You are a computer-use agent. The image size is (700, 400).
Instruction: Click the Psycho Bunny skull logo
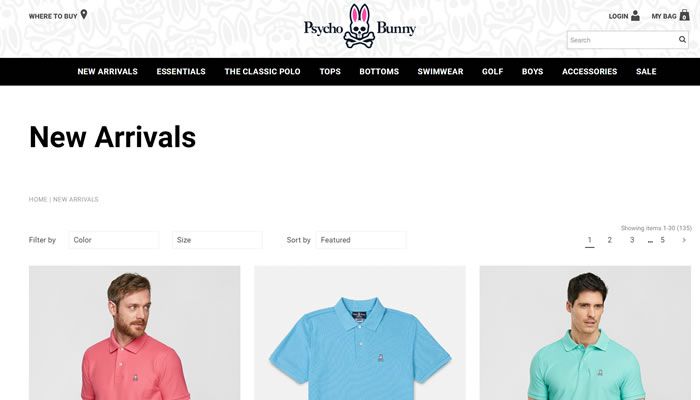(x=359, y=26)
